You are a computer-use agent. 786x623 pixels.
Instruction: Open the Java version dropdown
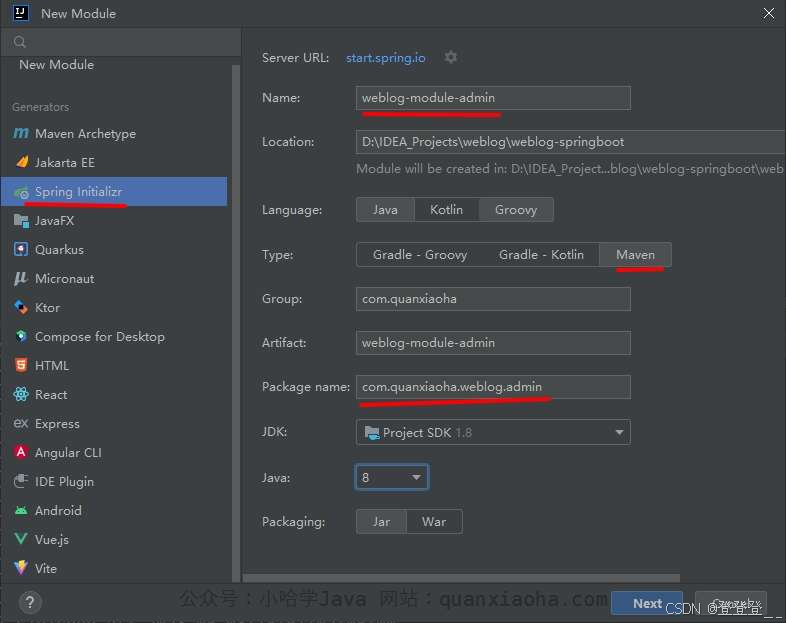pos(391,477)
